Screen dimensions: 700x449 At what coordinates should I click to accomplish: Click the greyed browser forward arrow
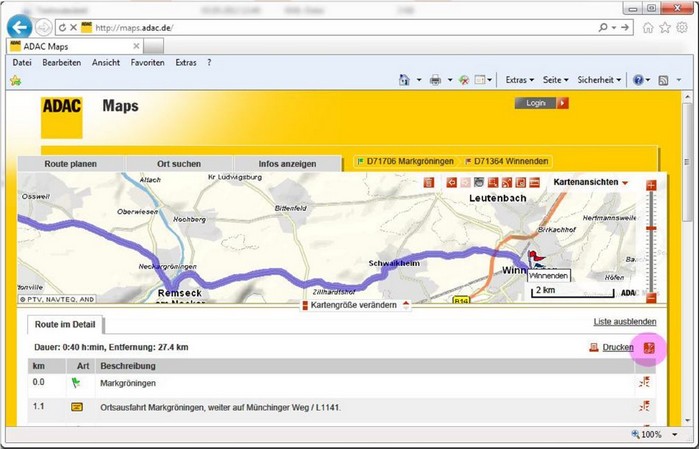[x=43, y=28]
